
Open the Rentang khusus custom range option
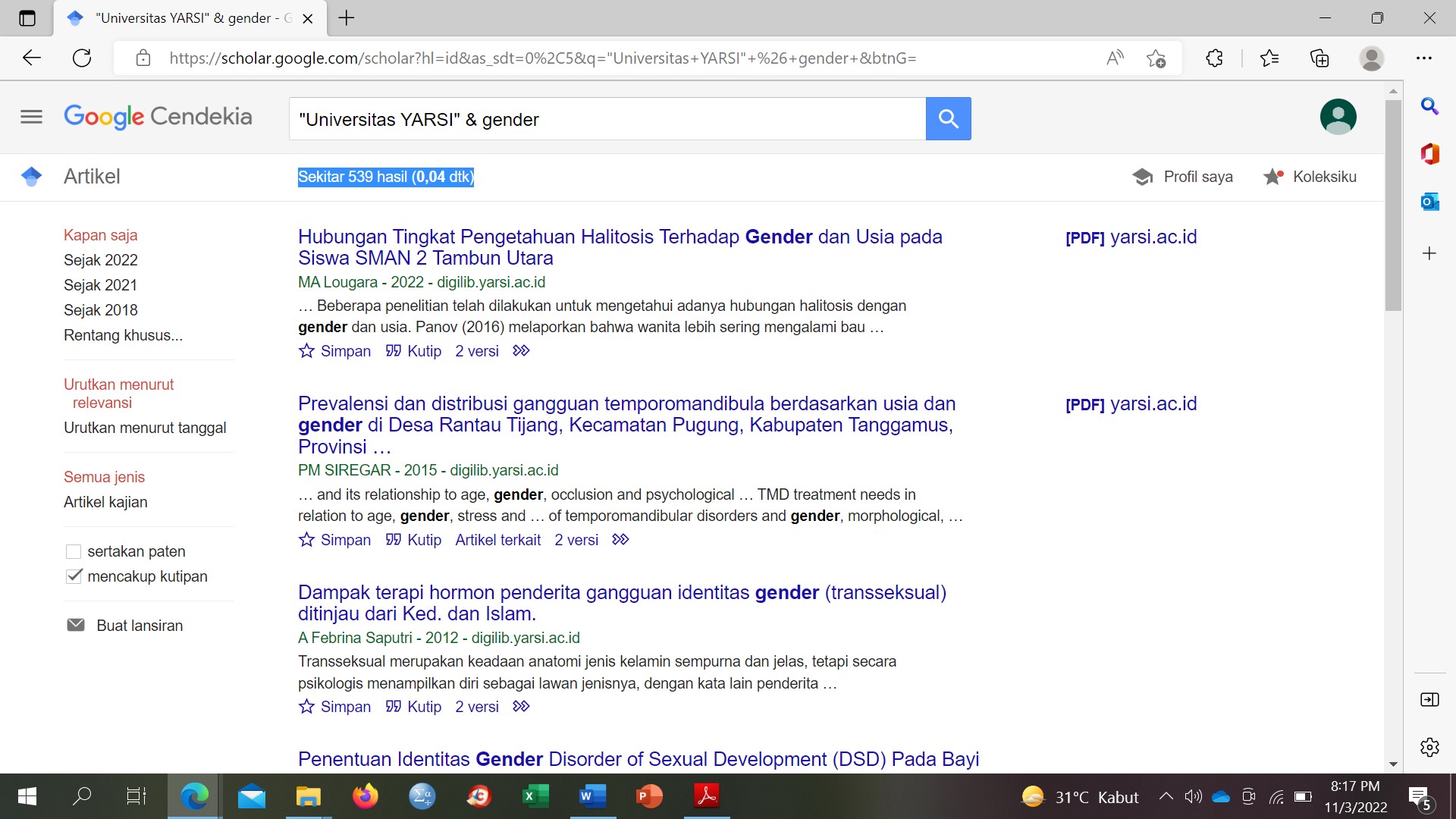[123, 335]
